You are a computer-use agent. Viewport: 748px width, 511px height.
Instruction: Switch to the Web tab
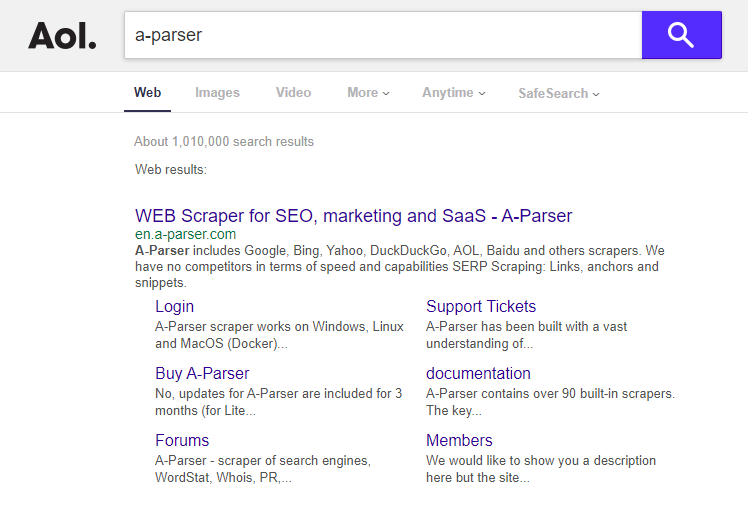point(147,92)
